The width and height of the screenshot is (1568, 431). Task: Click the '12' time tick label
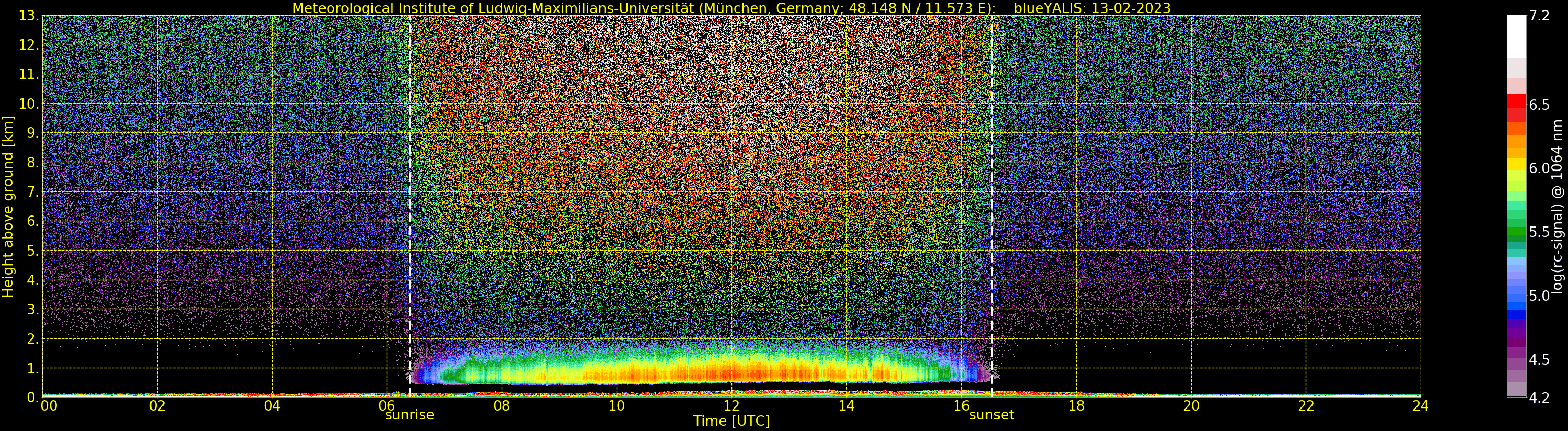(x=731, y=405)
